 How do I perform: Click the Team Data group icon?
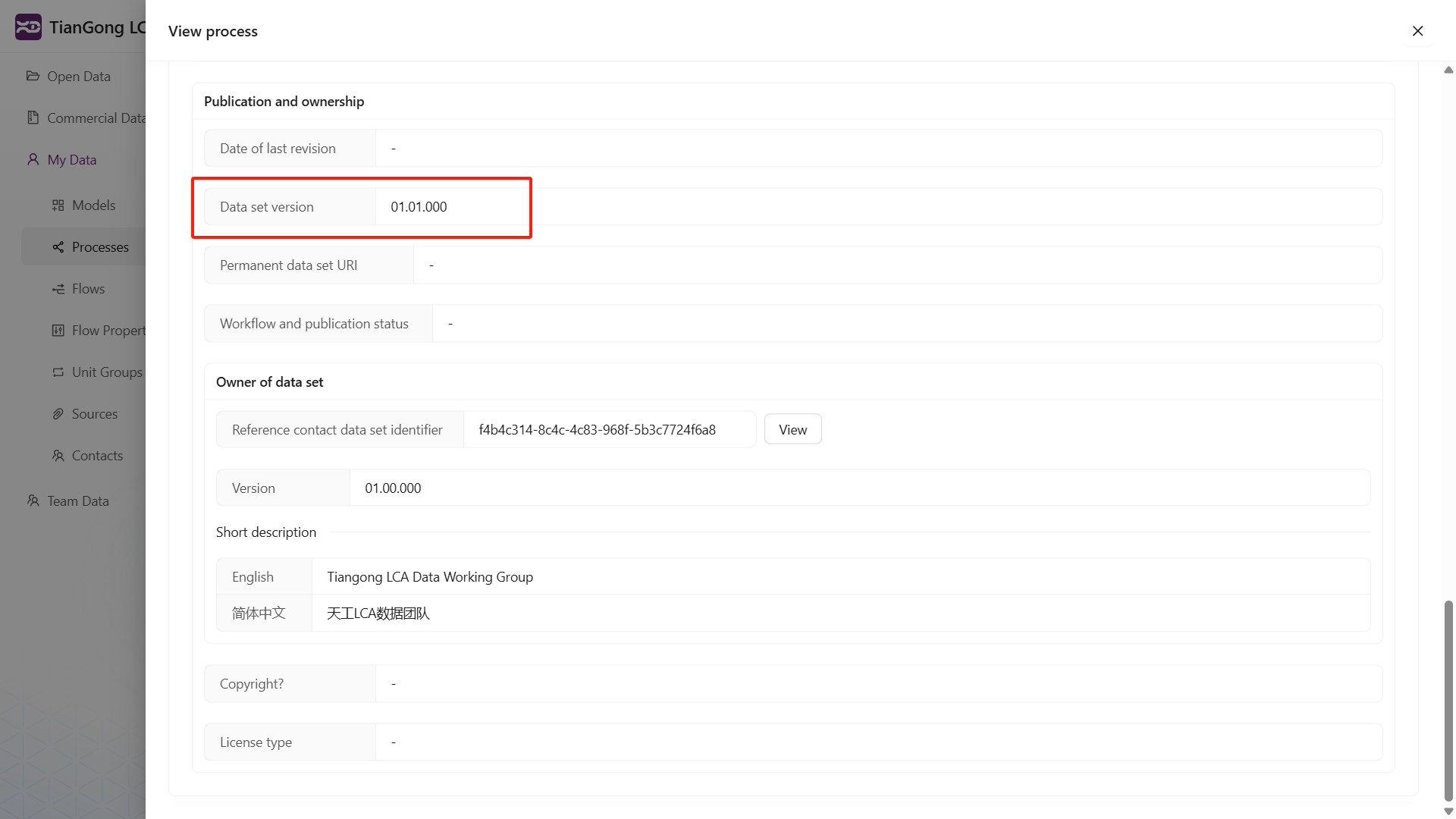33,500
